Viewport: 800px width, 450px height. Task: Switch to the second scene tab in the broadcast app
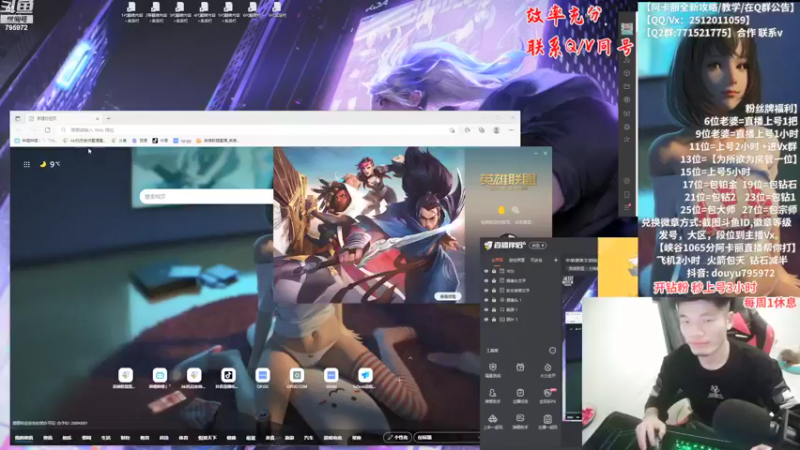click(517, 260)
